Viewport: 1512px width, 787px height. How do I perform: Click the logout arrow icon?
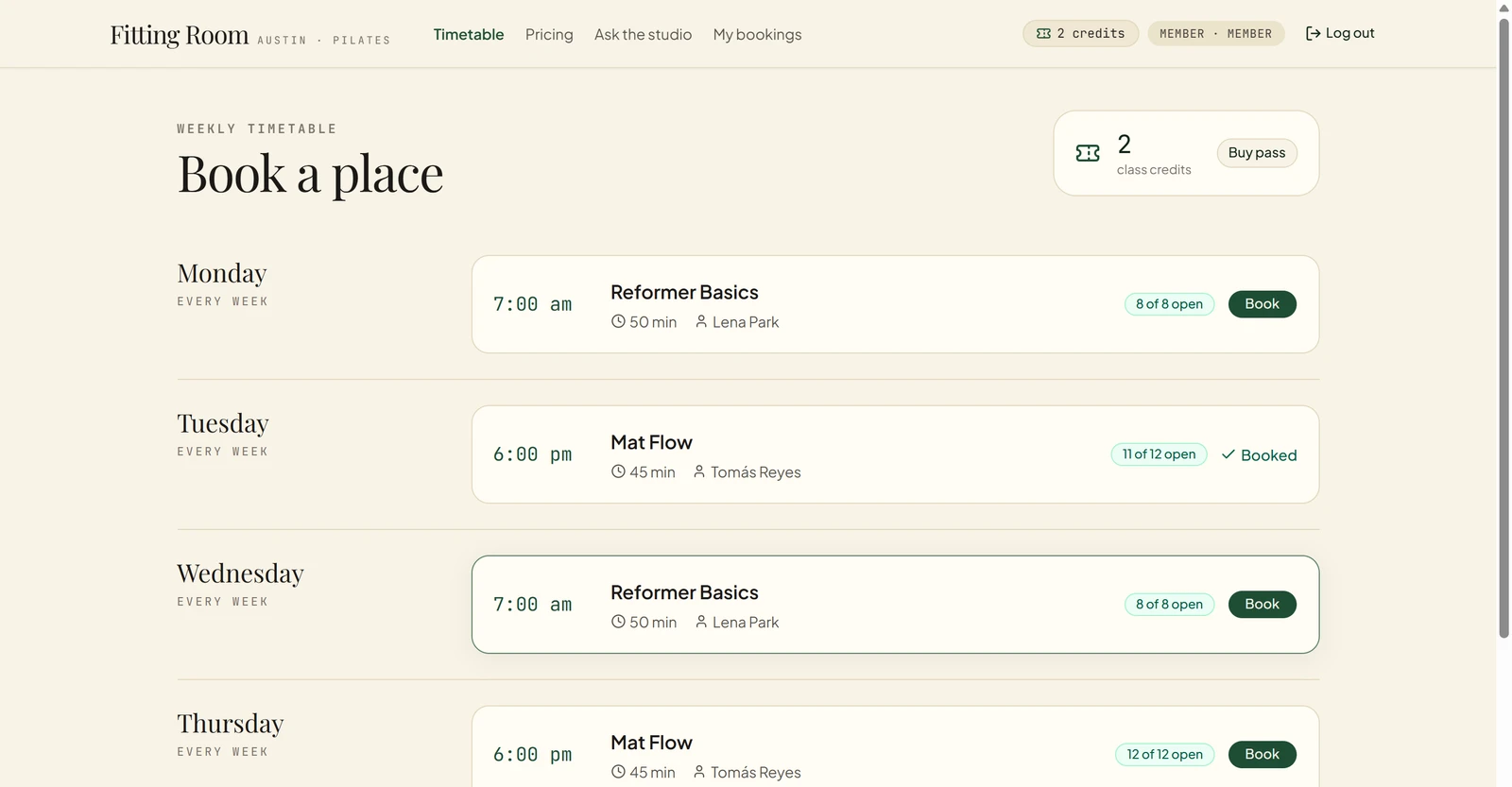pyautogui.click(x=1313, y=34)
